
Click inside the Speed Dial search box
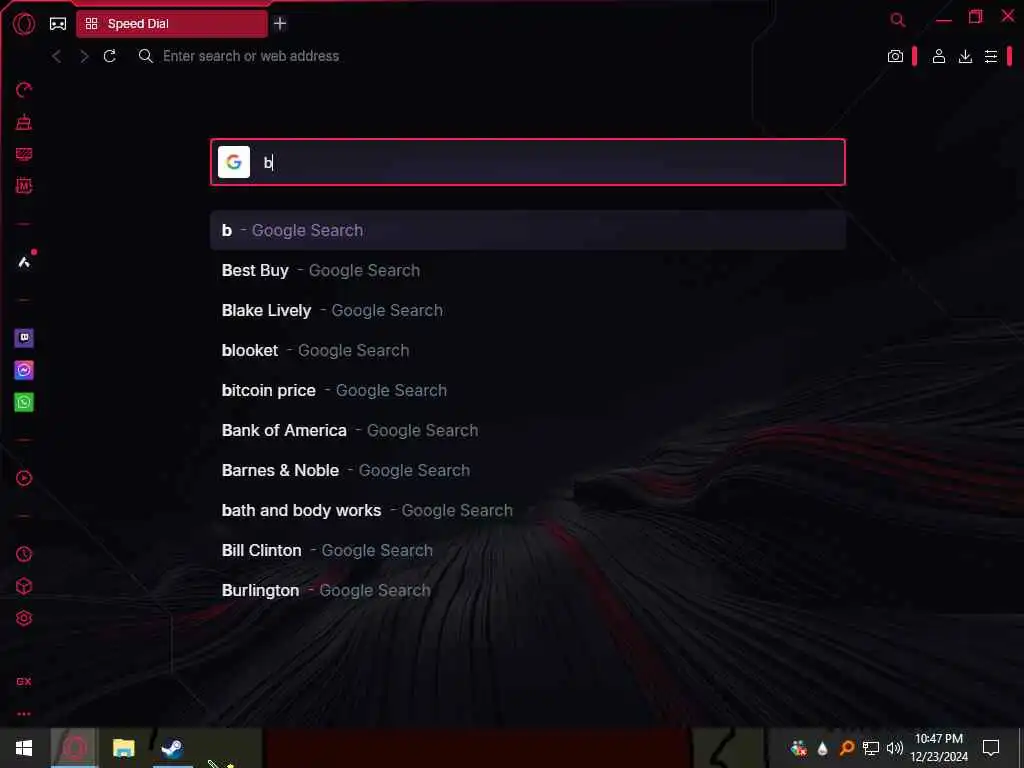pyautogui.click(x=528, y=162)
